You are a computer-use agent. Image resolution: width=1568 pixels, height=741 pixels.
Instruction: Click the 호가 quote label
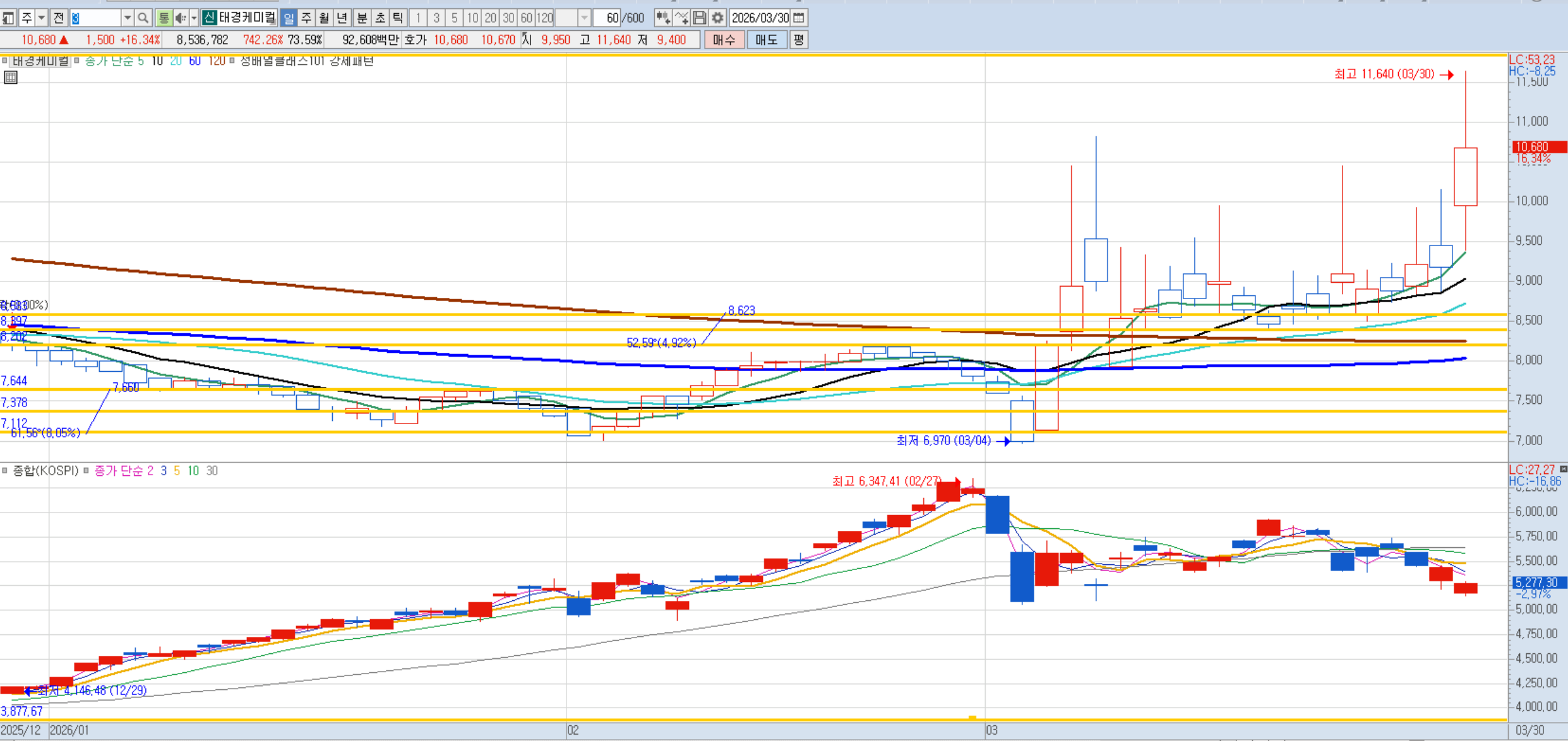coord(416,40)
